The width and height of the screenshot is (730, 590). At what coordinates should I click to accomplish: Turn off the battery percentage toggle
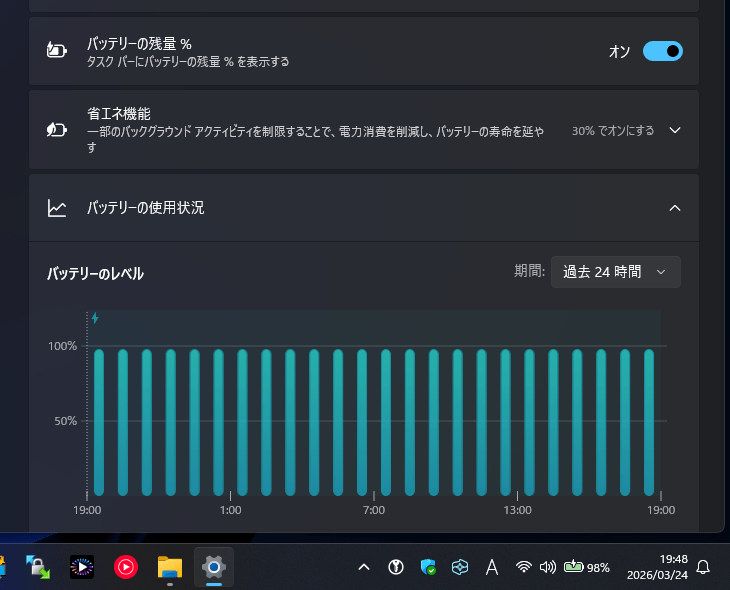click(x=662, y=51)
